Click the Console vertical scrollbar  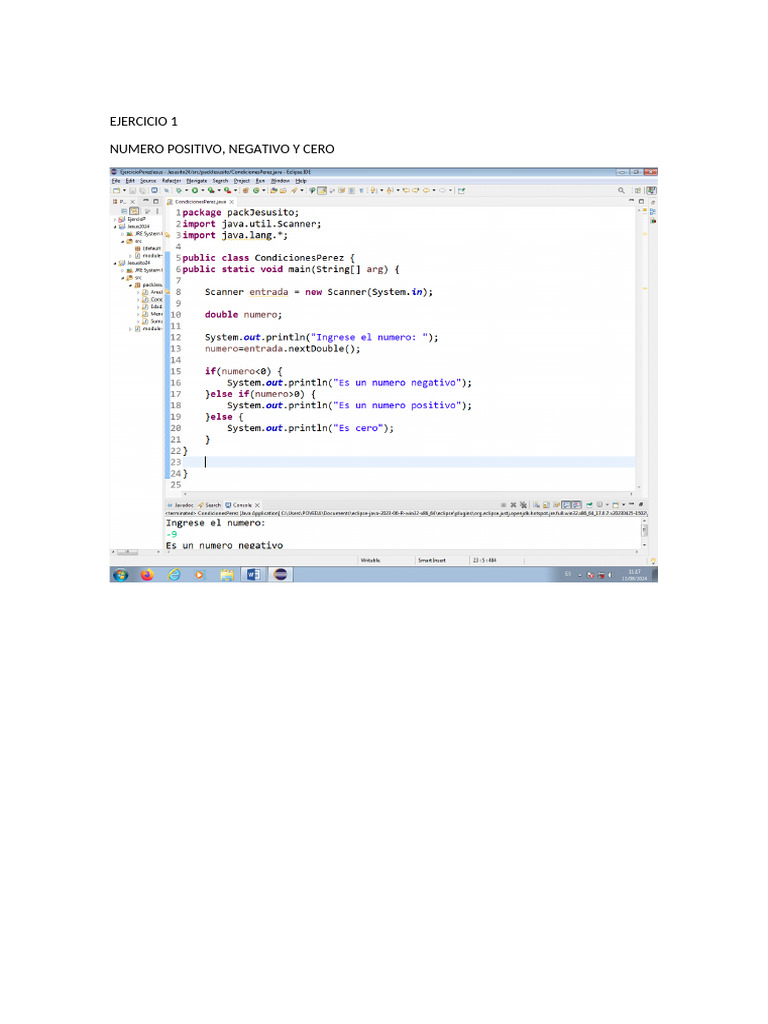pos(645,532)
